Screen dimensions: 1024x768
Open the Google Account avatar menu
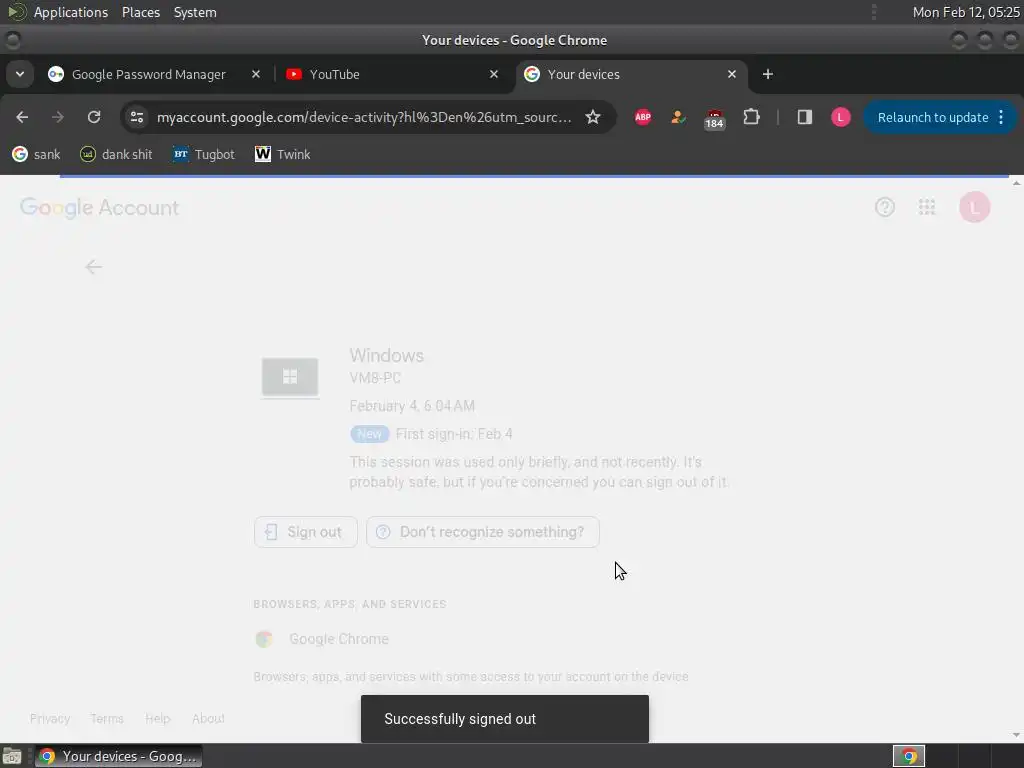coord(974,208)
